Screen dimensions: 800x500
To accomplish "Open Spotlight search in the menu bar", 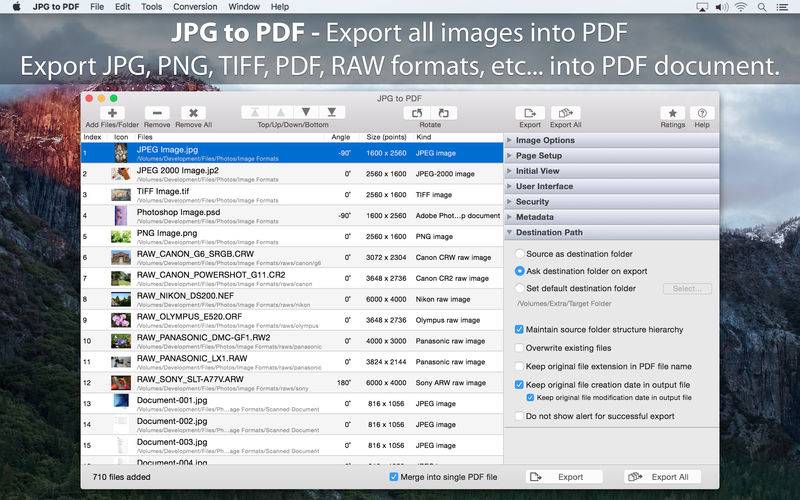I will [762, 7].
